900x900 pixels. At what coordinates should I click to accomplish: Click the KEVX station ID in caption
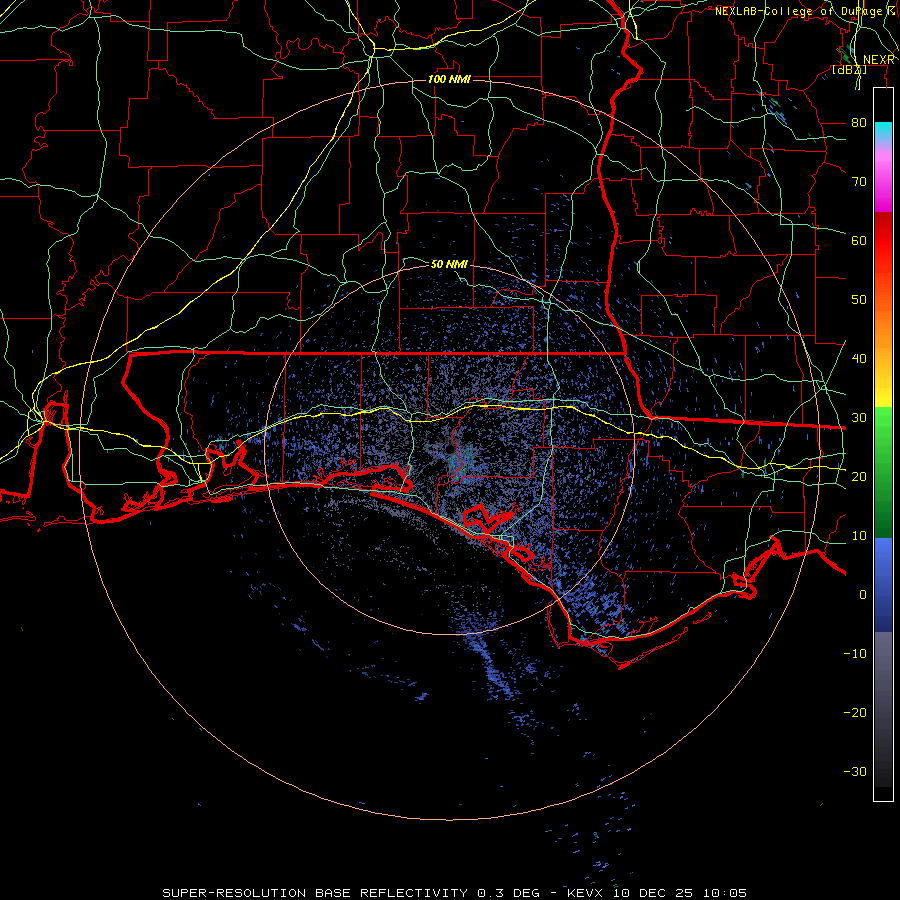(x=587, y=893)
